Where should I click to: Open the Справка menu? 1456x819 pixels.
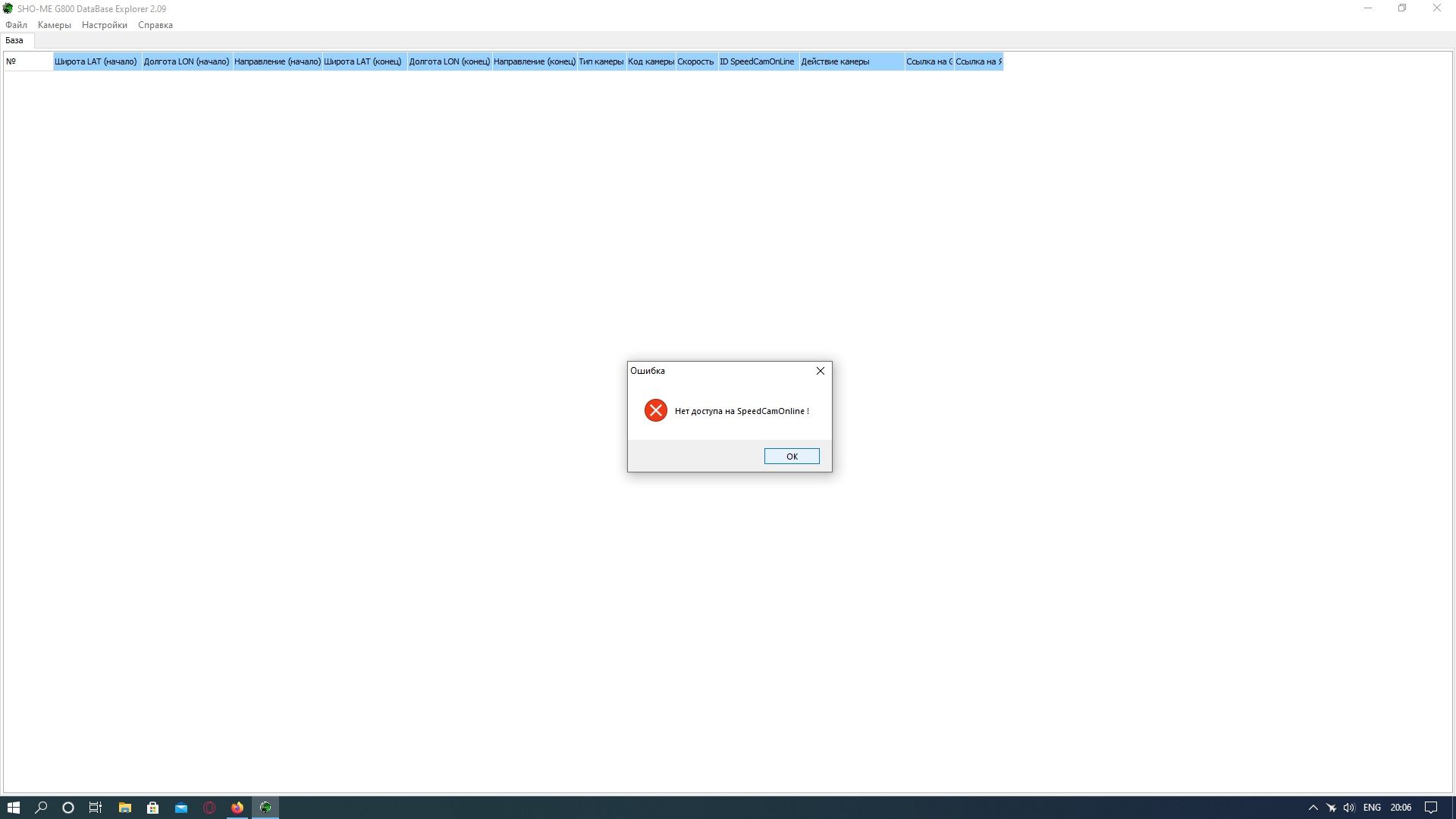pos(155,25)
